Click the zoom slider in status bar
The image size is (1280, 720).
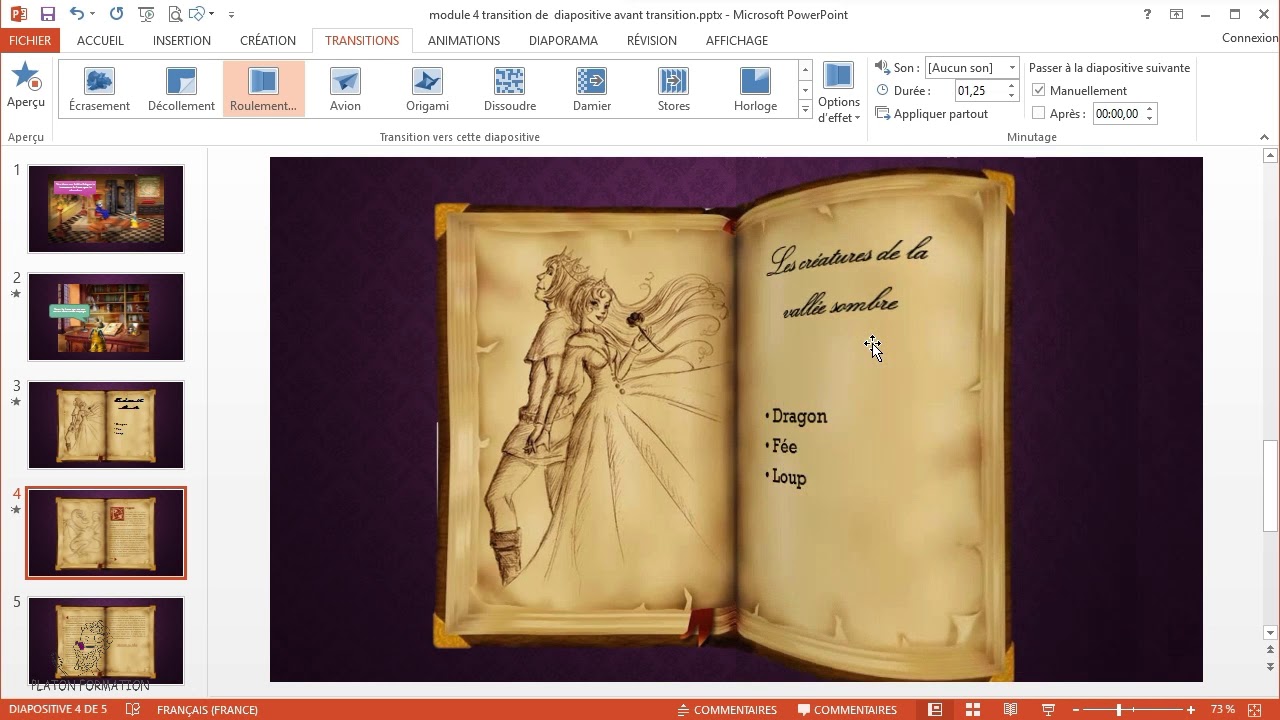pyautogui.click(x=1118, y=710)
